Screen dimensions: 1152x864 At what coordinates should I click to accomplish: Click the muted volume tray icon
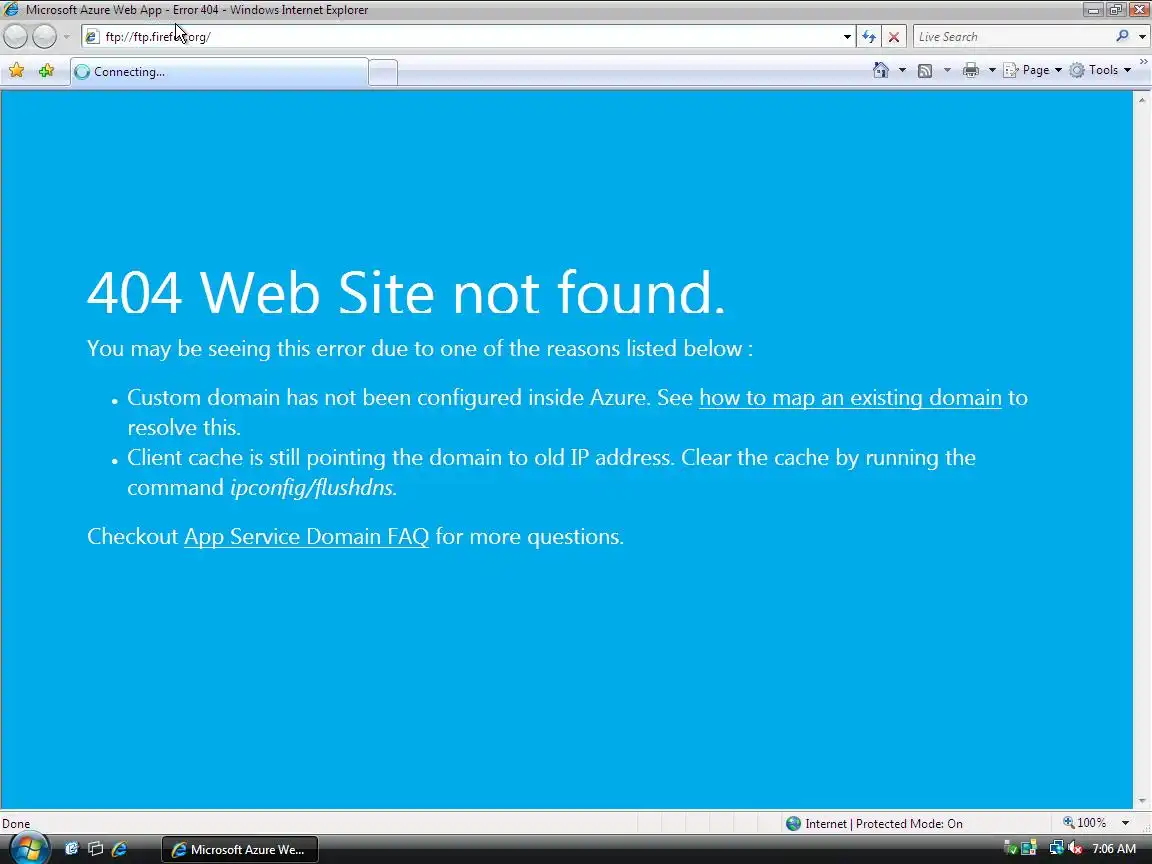[1075, 849]
